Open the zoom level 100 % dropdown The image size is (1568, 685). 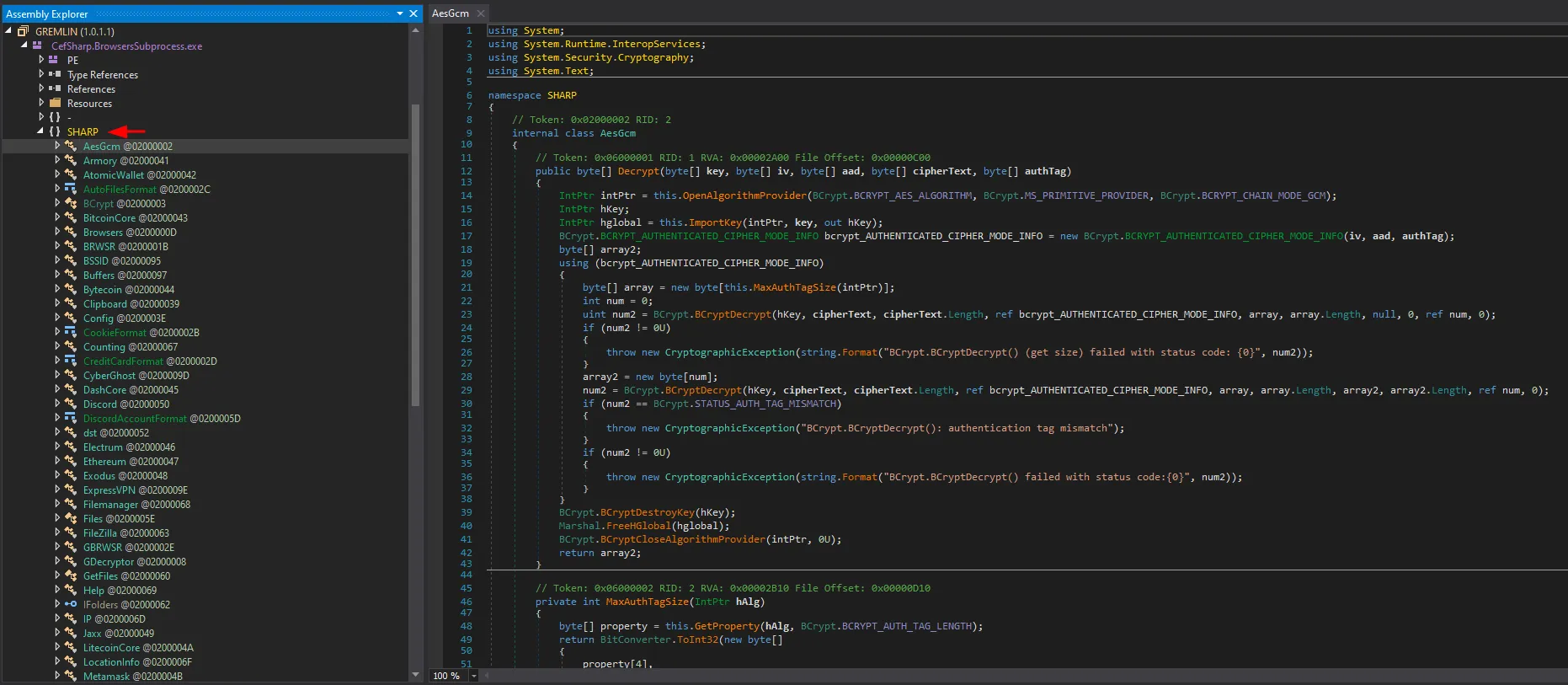tap(473, 676)
